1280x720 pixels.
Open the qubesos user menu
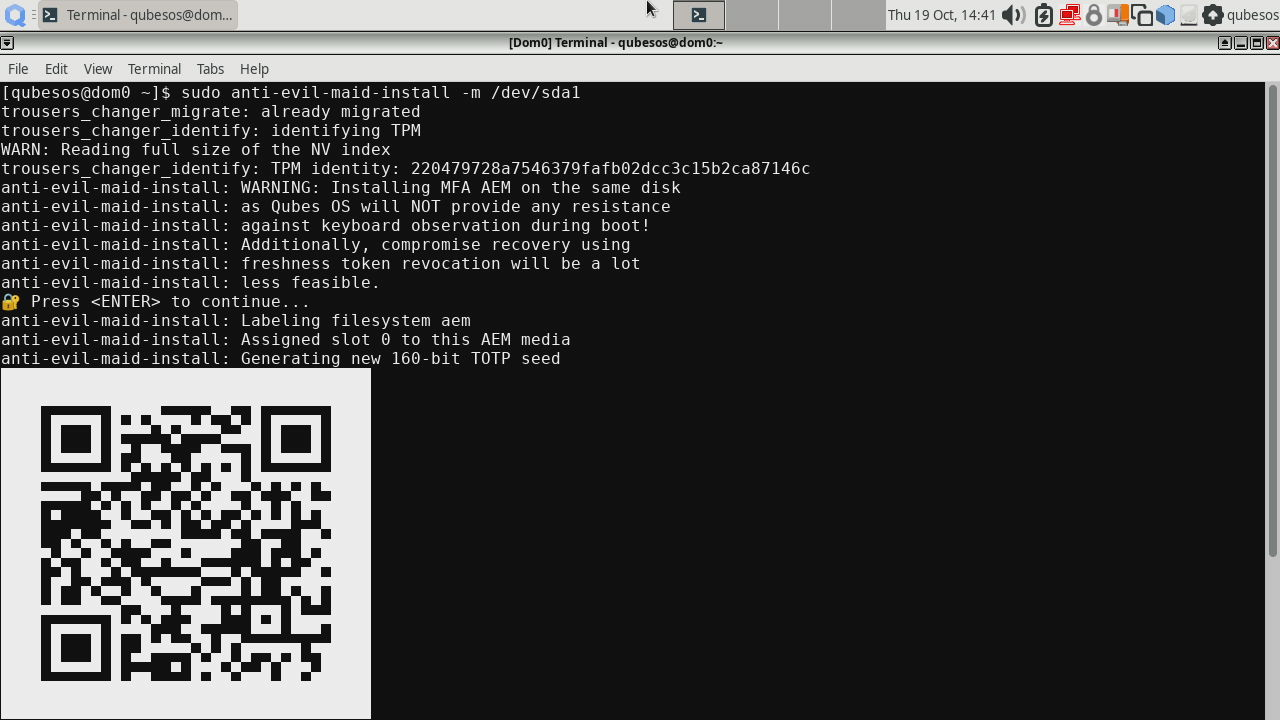pyautogui.click(x=1252, y=15)
